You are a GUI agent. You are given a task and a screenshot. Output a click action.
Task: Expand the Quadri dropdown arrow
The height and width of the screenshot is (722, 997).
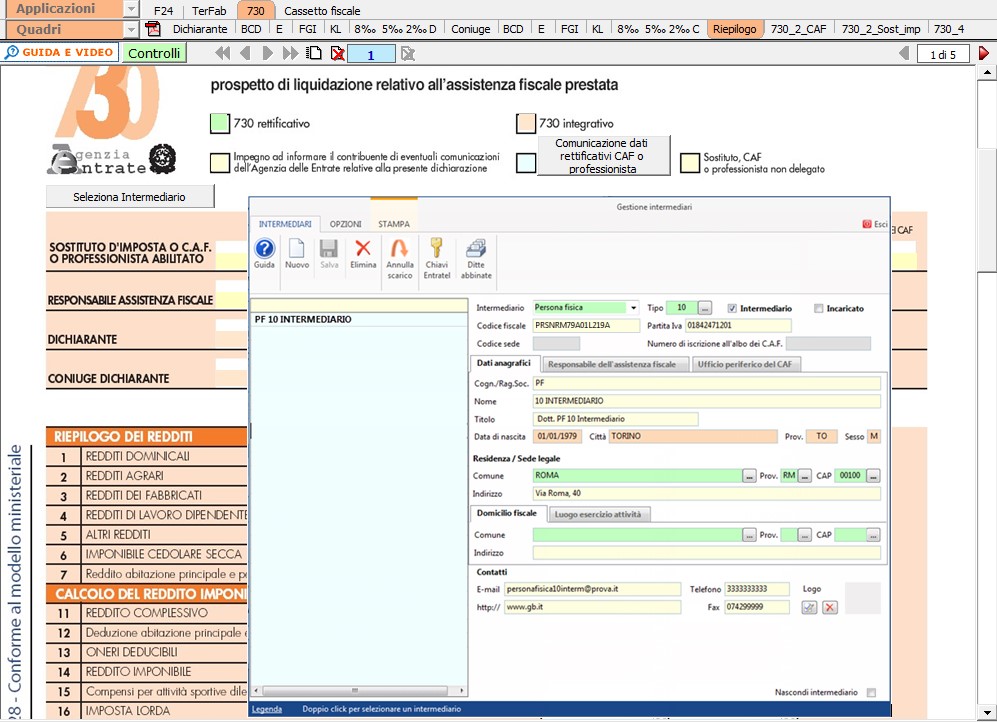130,29
